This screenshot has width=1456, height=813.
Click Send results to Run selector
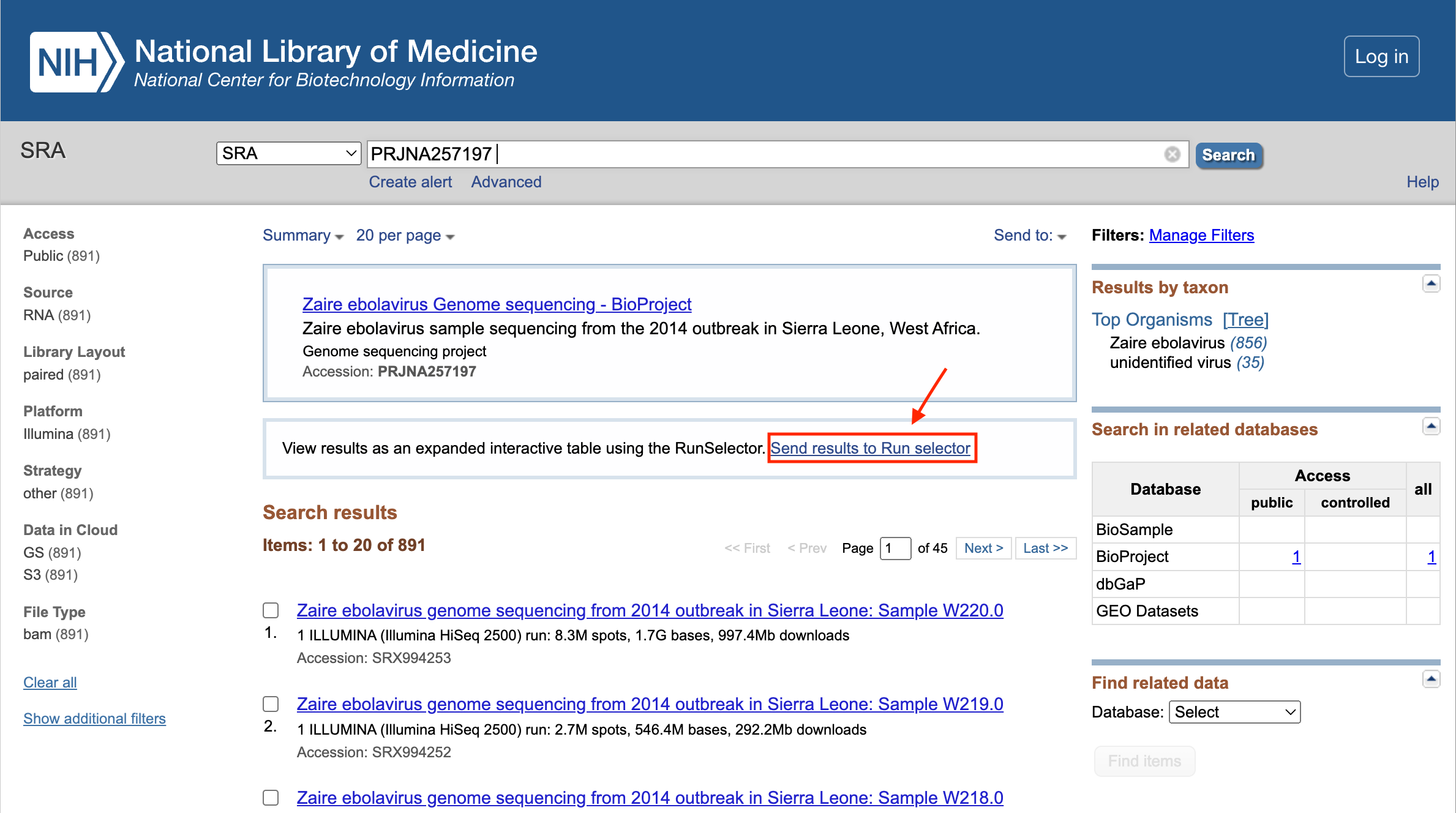(870, 448)
